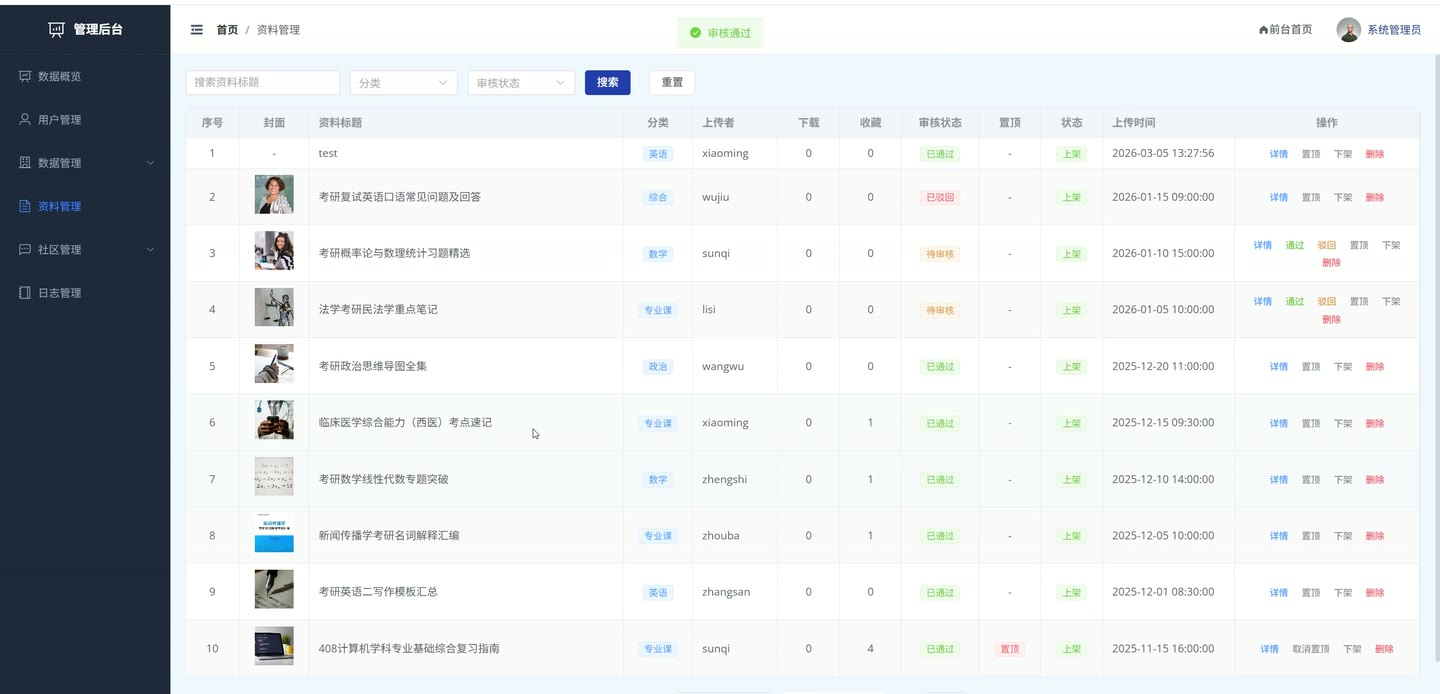Click 详情 for the 408计算机 row
This screenshot has height=694, width=1440.
click(1270, 649)
